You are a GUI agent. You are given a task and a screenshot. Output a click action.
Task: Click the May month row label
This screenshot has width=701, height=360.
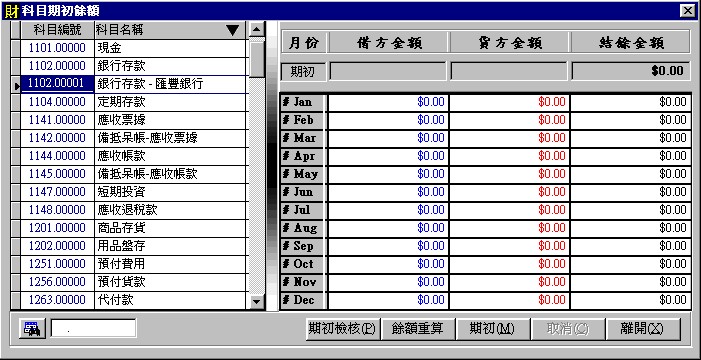point(303,174)
